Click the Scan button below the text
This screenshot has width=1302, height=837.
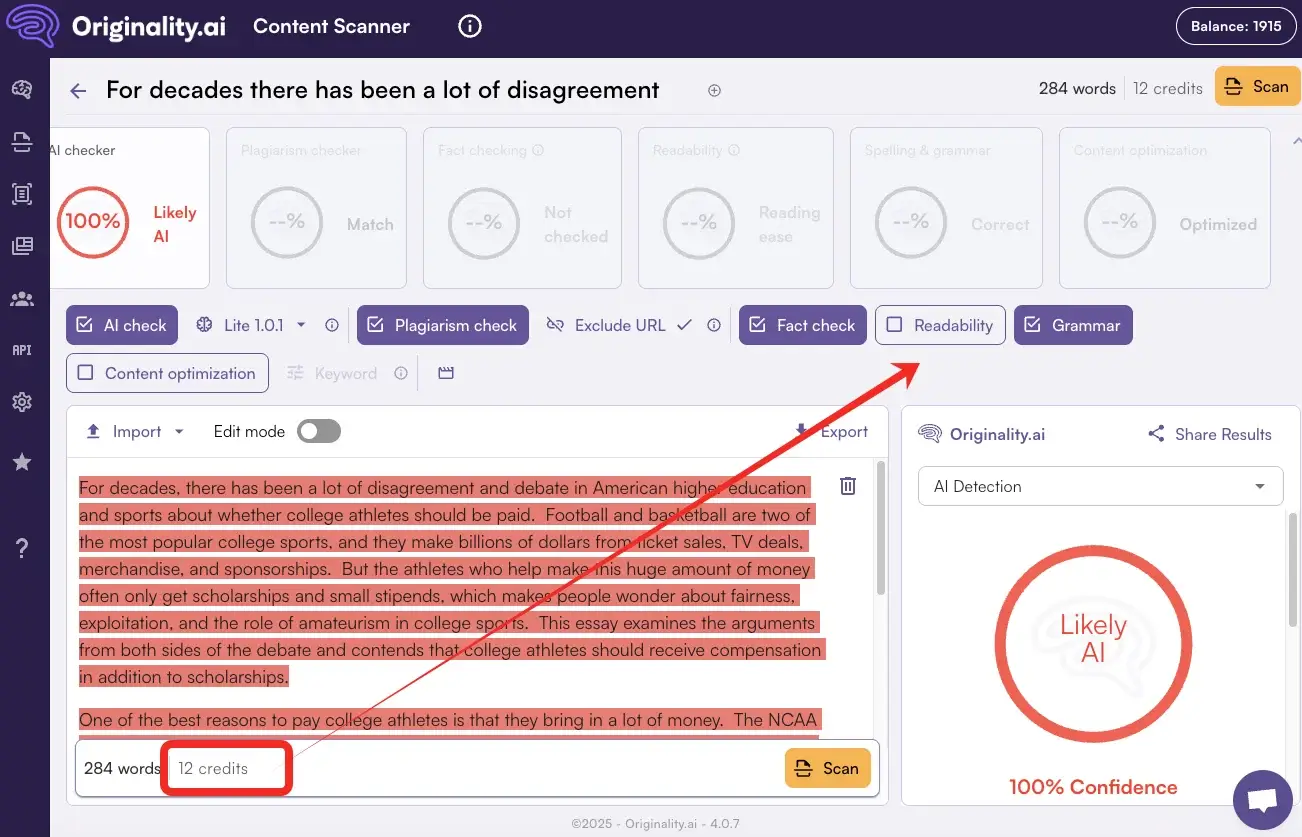click(x=827, y=768)
